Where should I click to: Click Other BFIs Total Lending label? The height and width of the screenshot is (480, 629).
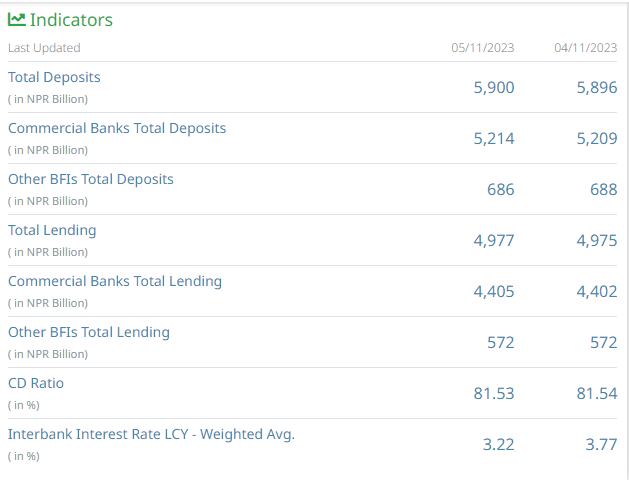coord(89,332)
